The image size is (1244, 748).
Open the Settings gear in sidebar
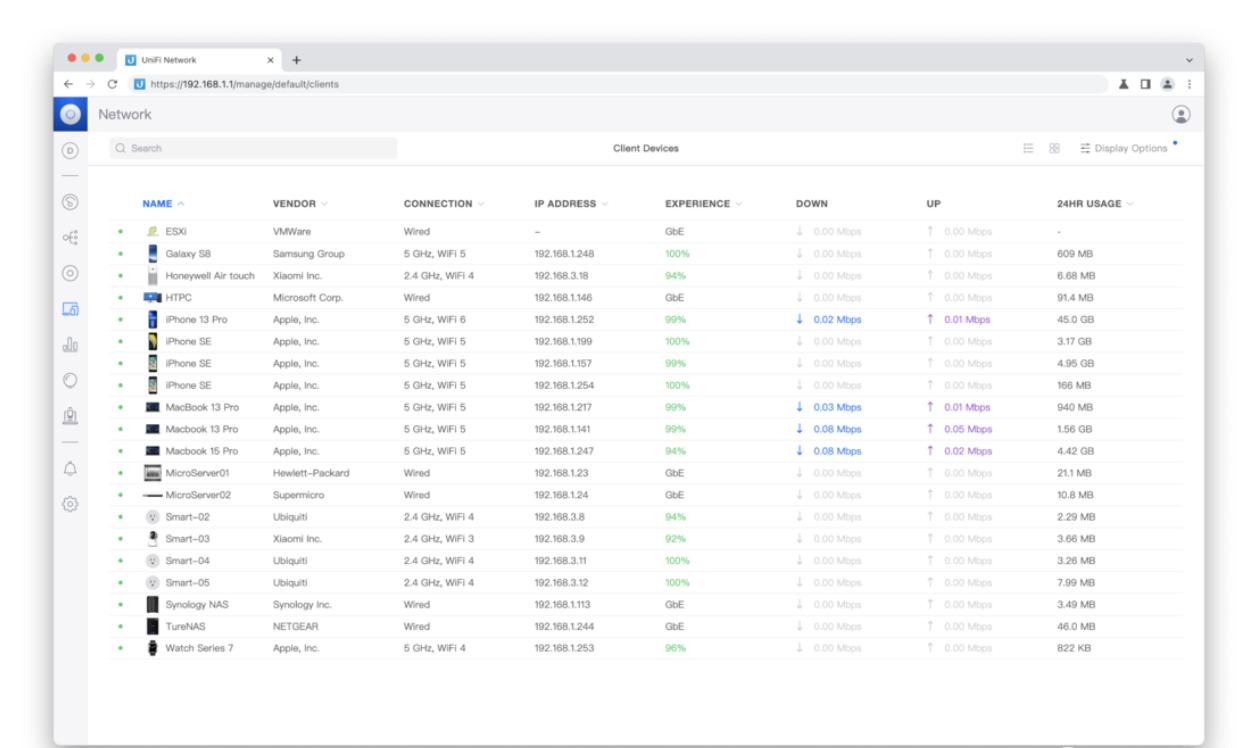point(70,505)
